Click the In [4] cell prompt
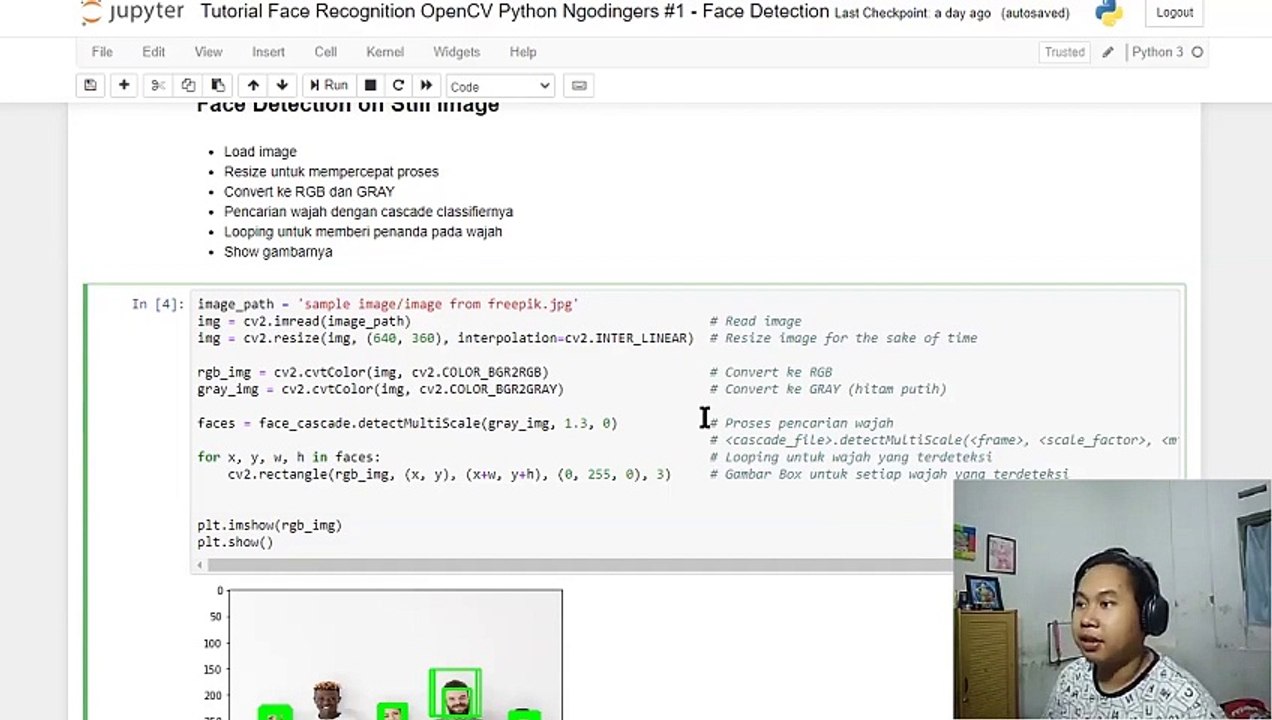The height and width of the screenshot is (720, 1272). (158, 304)
